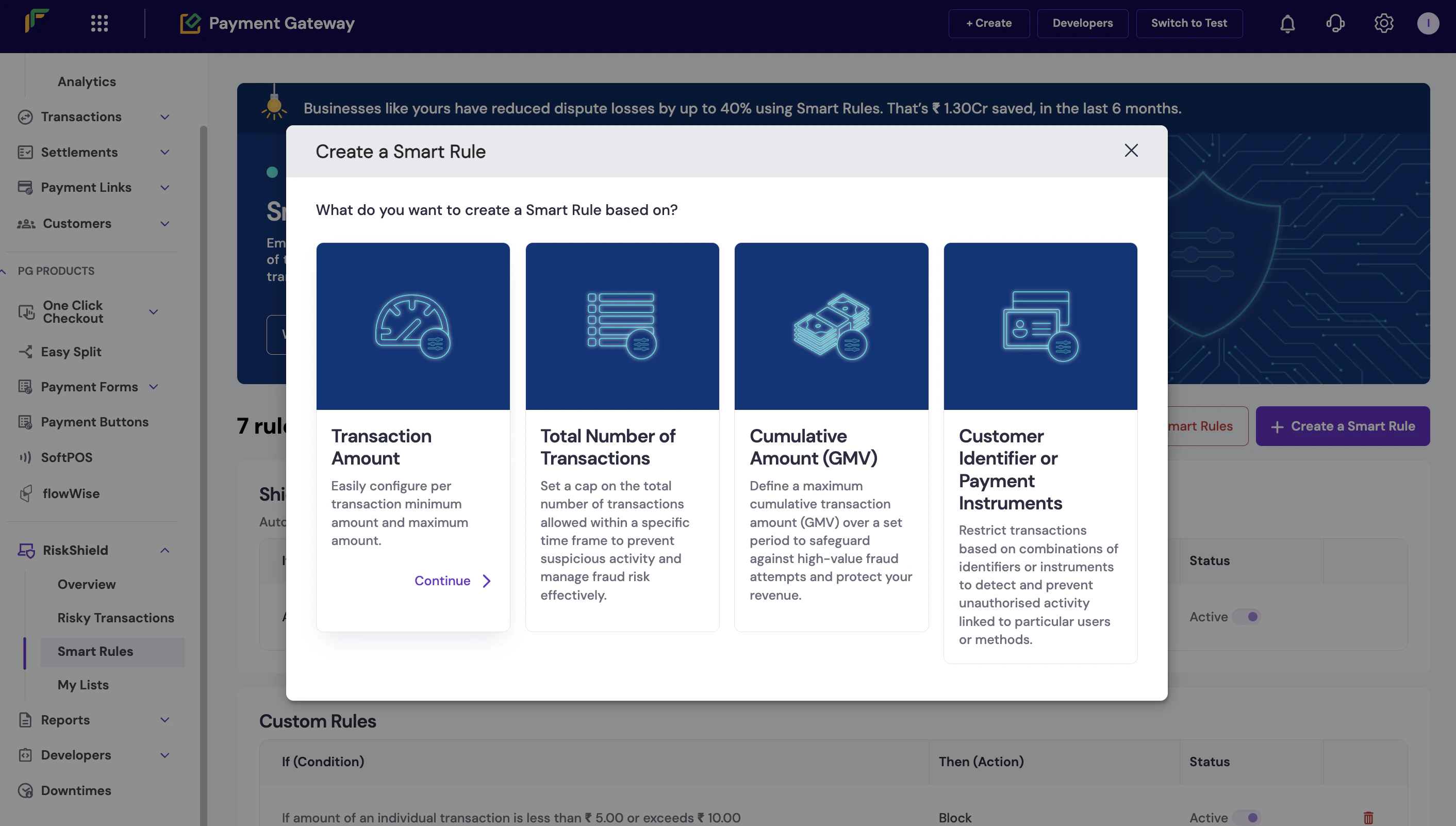Click the user profile avatar icon
This screenshot has height=826, width=1456.
click(x=1427, y=23)
